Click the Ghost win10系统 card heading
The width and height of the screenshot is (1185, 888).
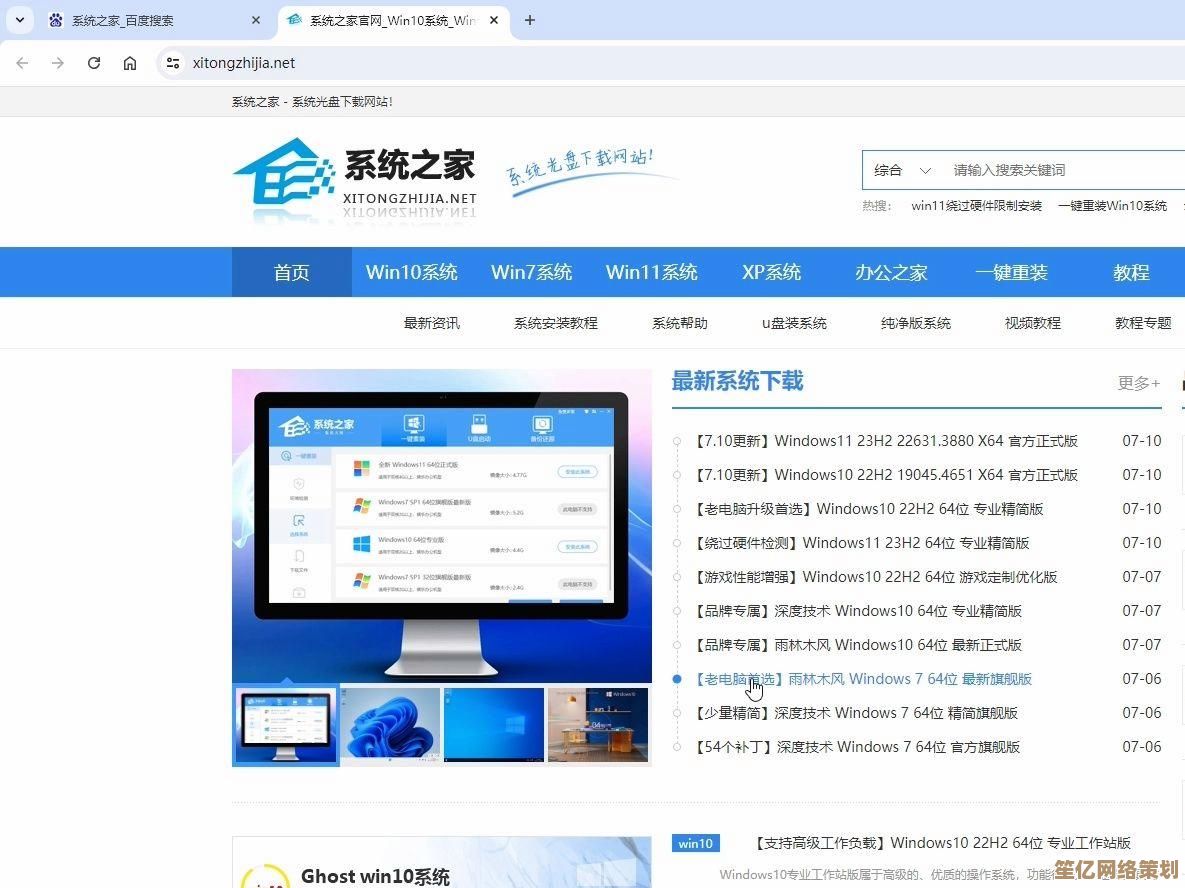point(375,877)
